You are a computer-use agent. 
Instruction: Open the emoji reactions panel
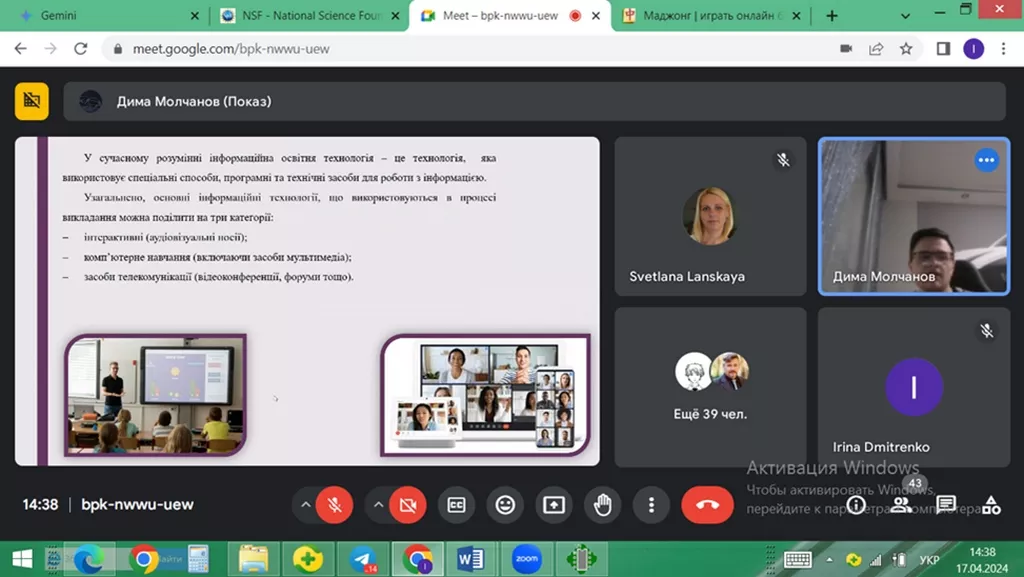coord(505,505)
